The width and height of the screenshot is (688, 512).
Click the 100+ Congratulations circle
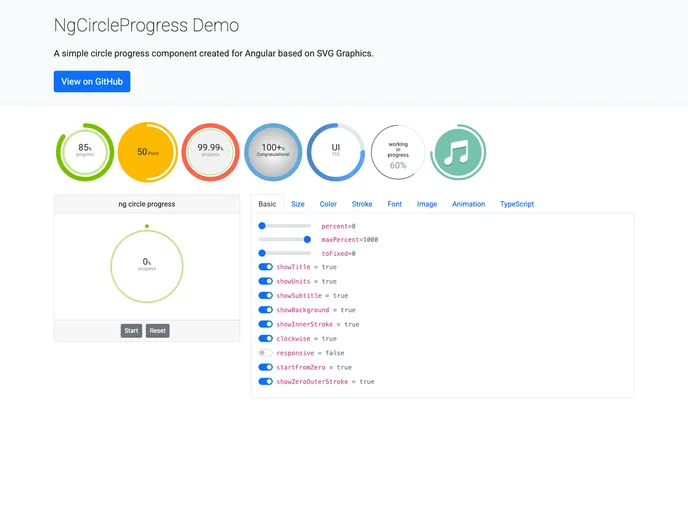coord(273,152)
